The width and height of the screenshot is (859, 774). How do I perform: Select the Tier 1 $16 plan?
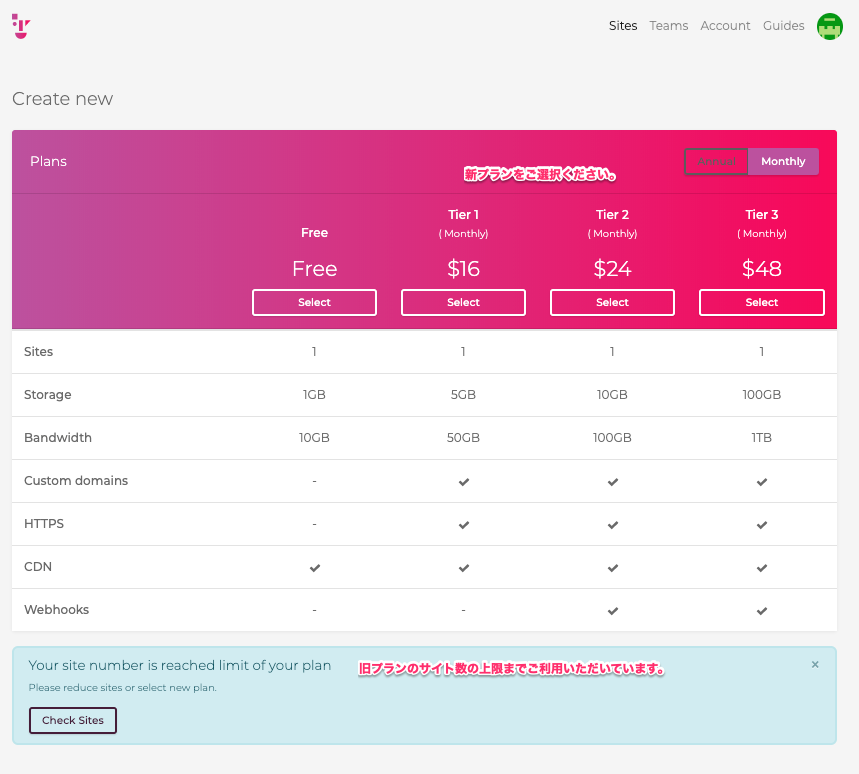click(463, 302)
